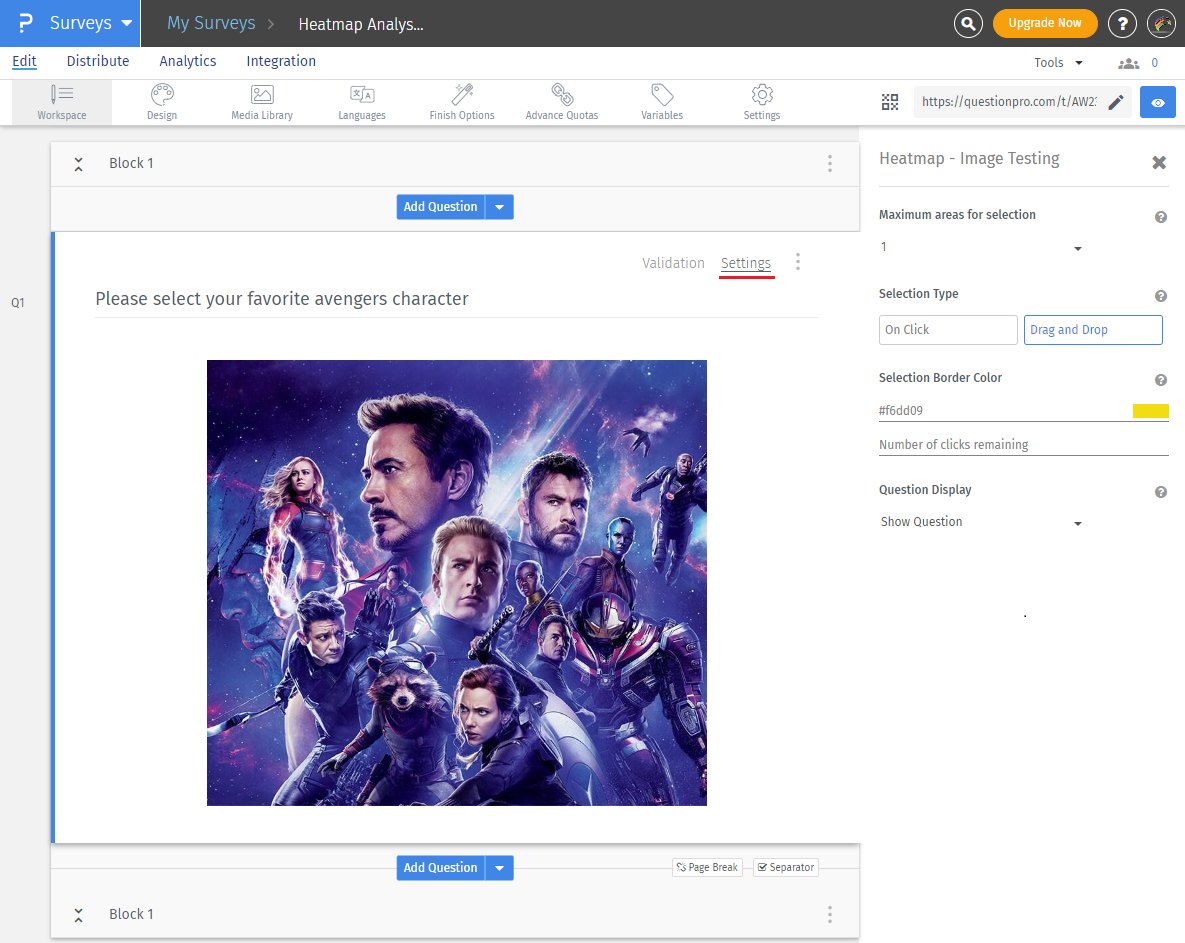The width and height of the screenshot is (1185, 943).
Task: Open the survey Settings icon
Action: pyautogui.click(x=761, y=101)
